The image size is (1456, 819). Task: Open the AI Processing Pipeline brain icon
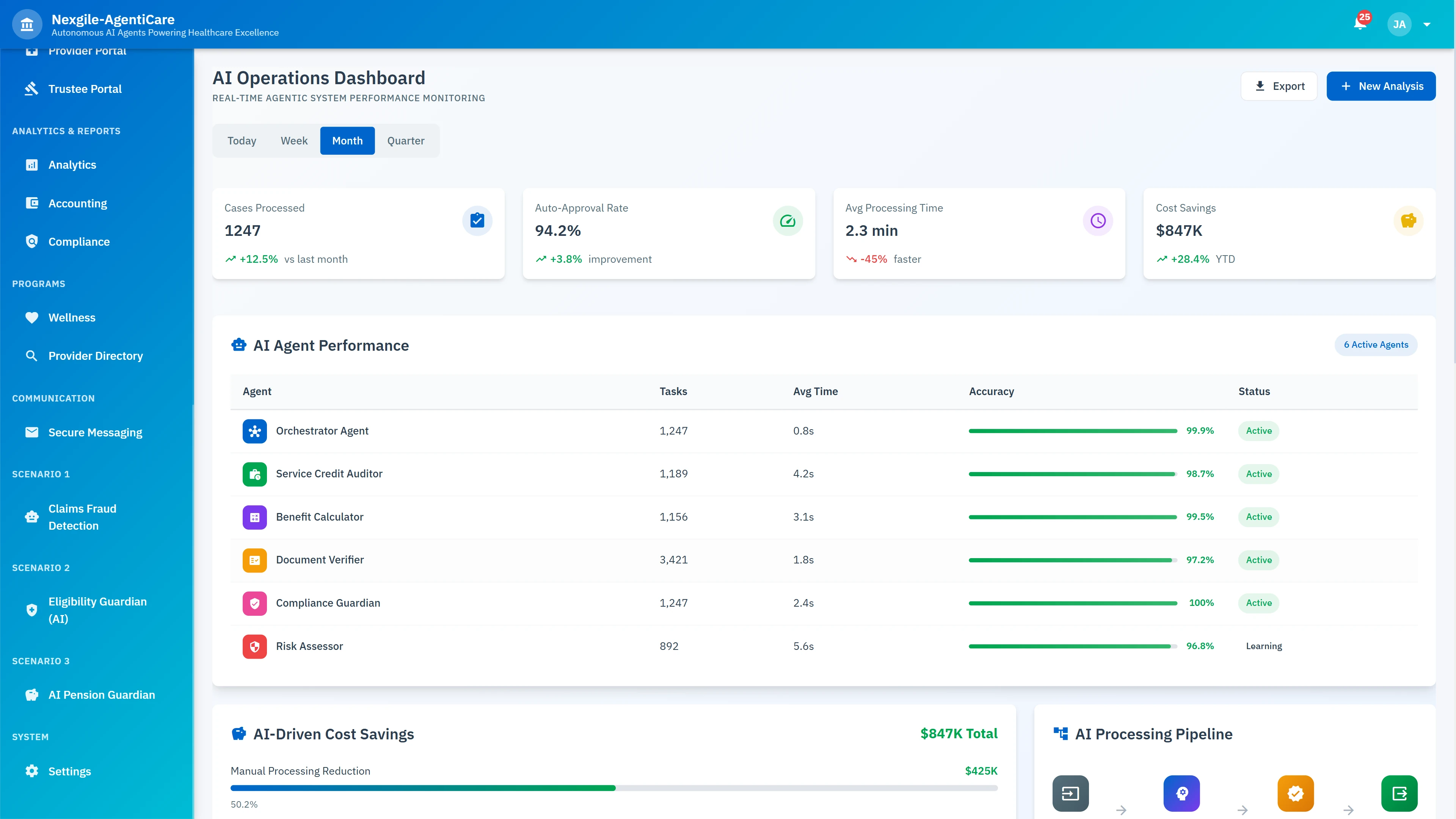(x=1183, y=793)
